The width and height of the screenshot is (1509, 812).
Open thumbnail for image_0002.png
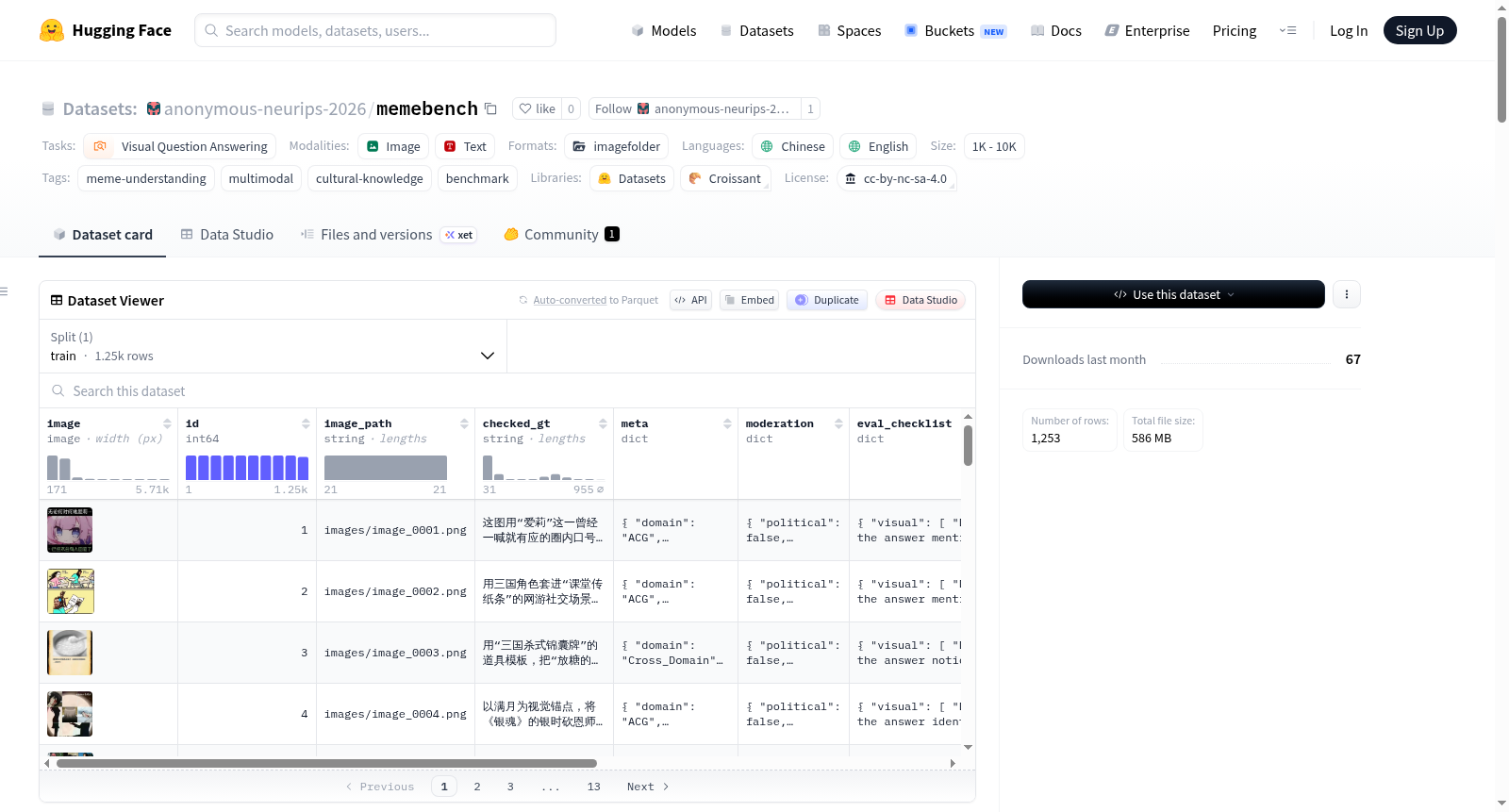[x=70, y=591]
